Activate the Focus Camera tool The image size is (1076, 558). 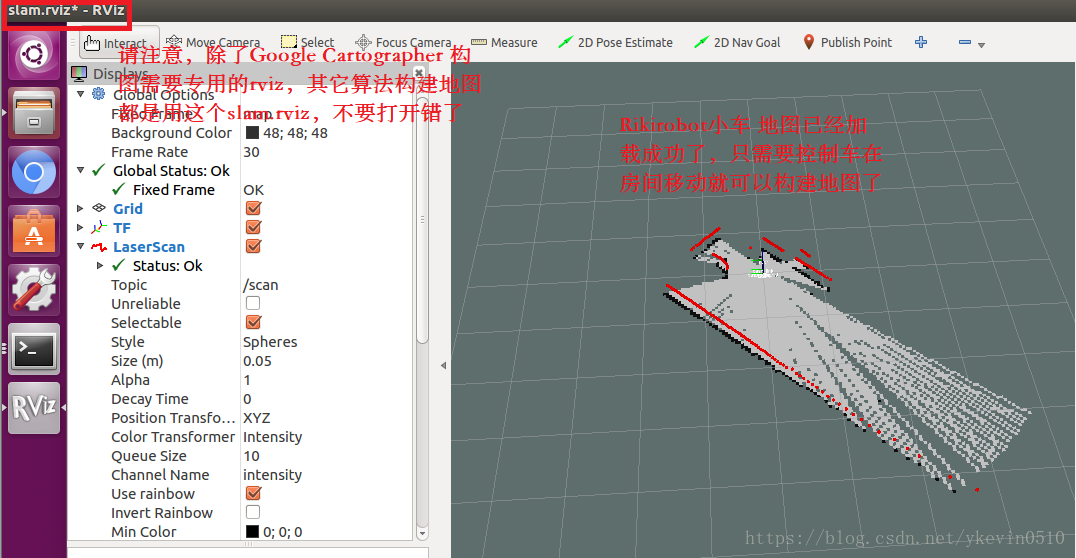[403, 43]
